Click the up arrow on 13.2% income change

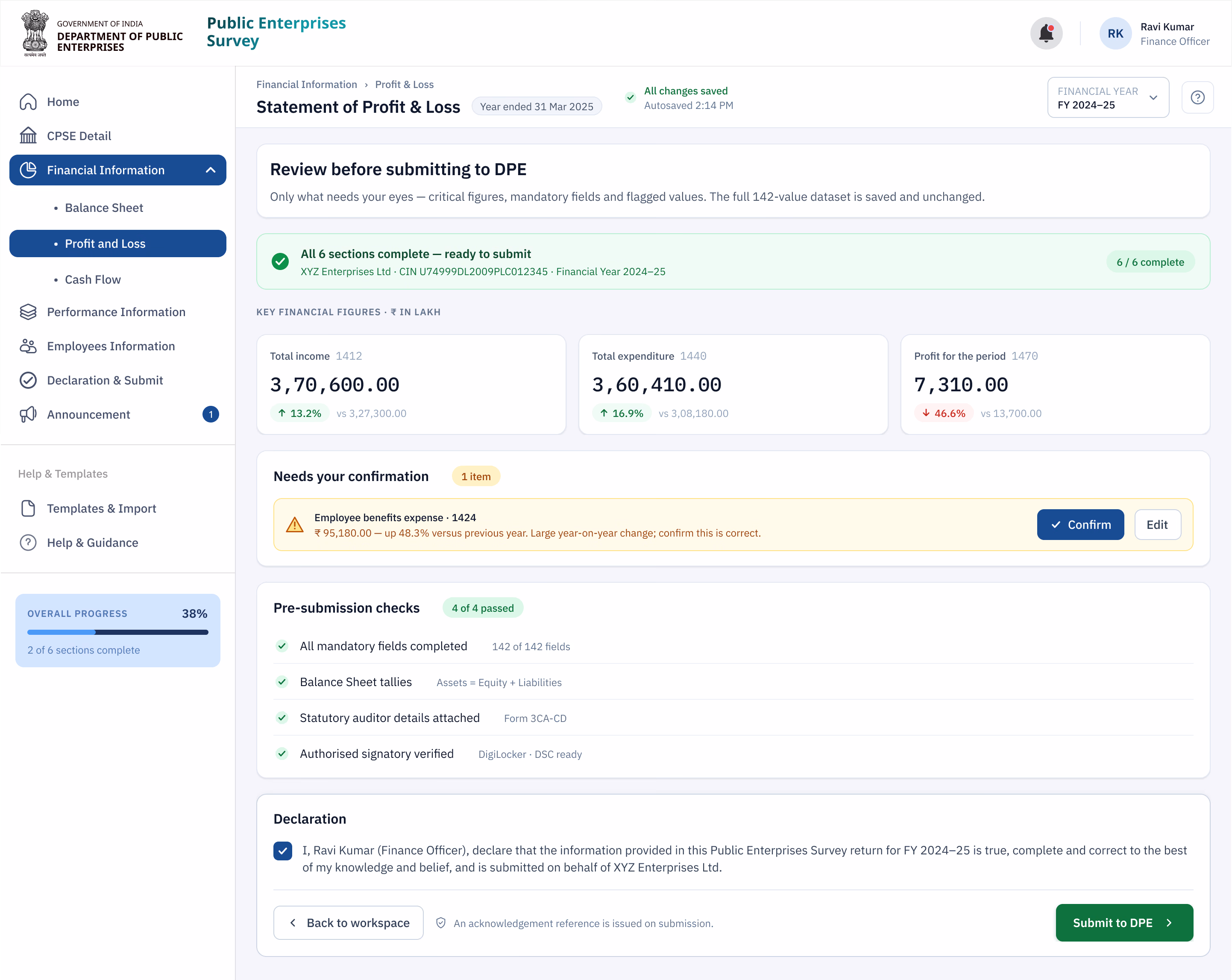point(282,413)
